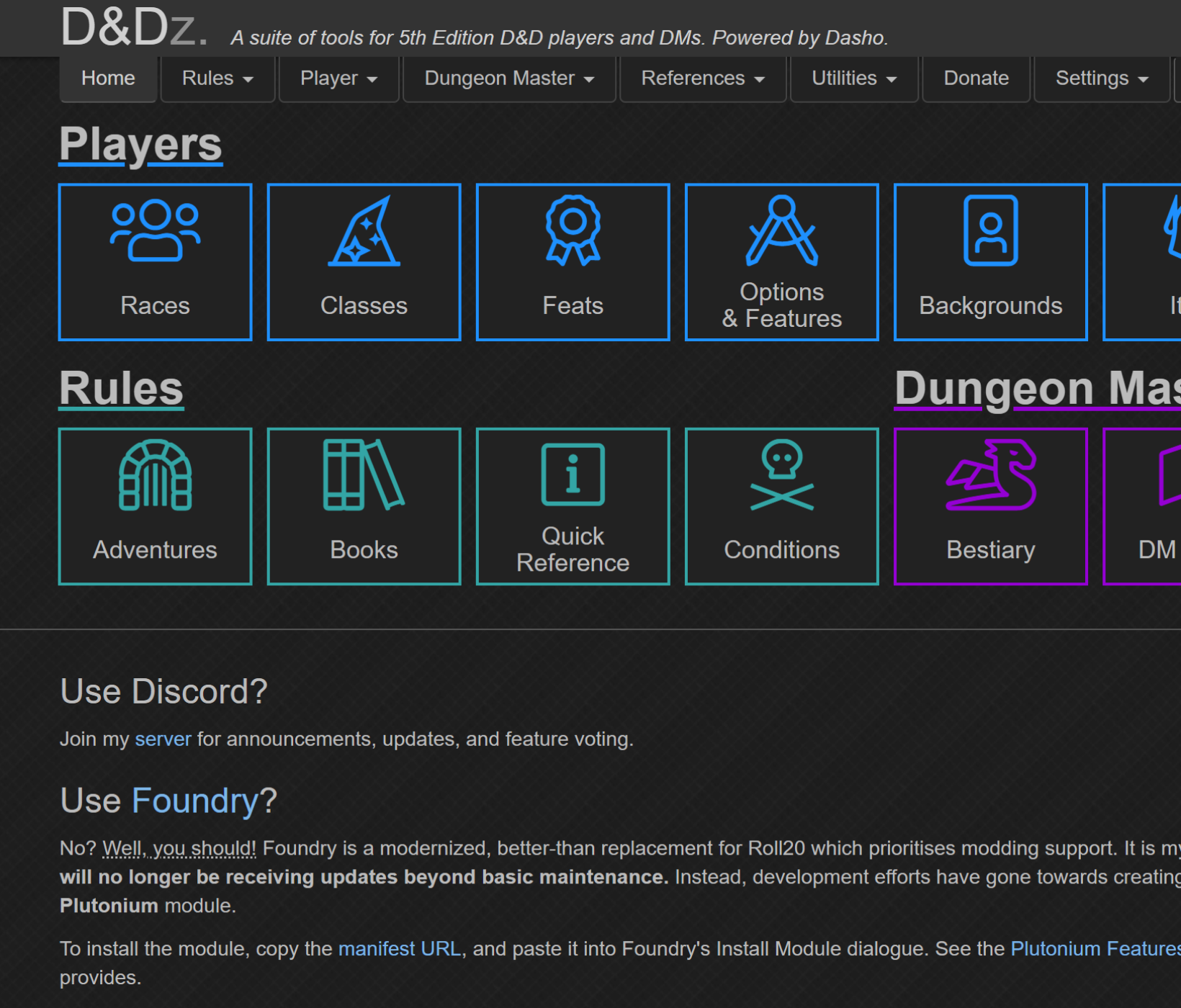Click the Foundry heading link
The image size is (1181, 1008).
pos(195,801)
